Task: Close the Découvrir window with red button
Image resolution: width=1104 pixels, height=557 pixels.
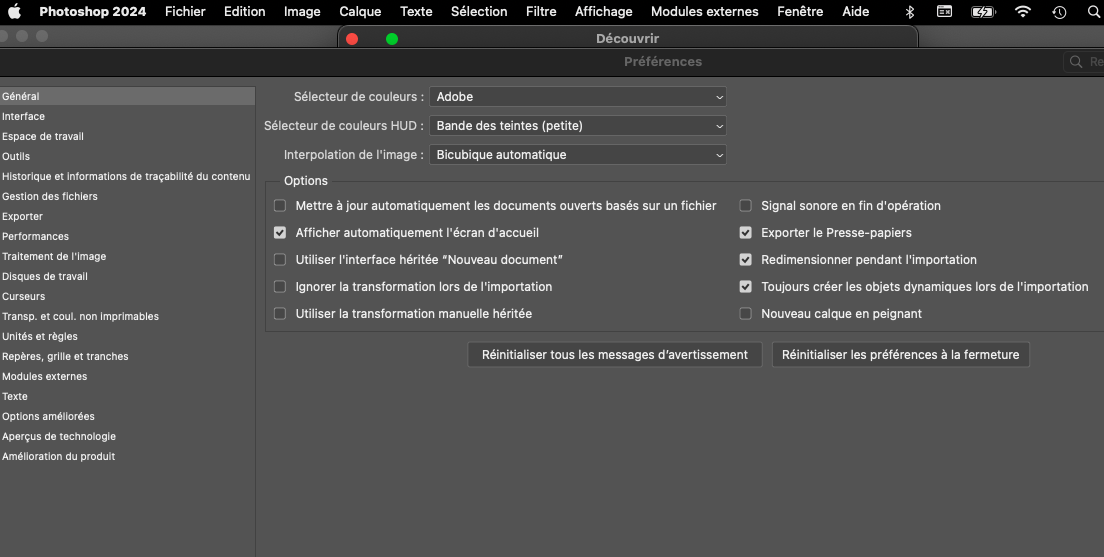Action: click(x=352, y=39)
